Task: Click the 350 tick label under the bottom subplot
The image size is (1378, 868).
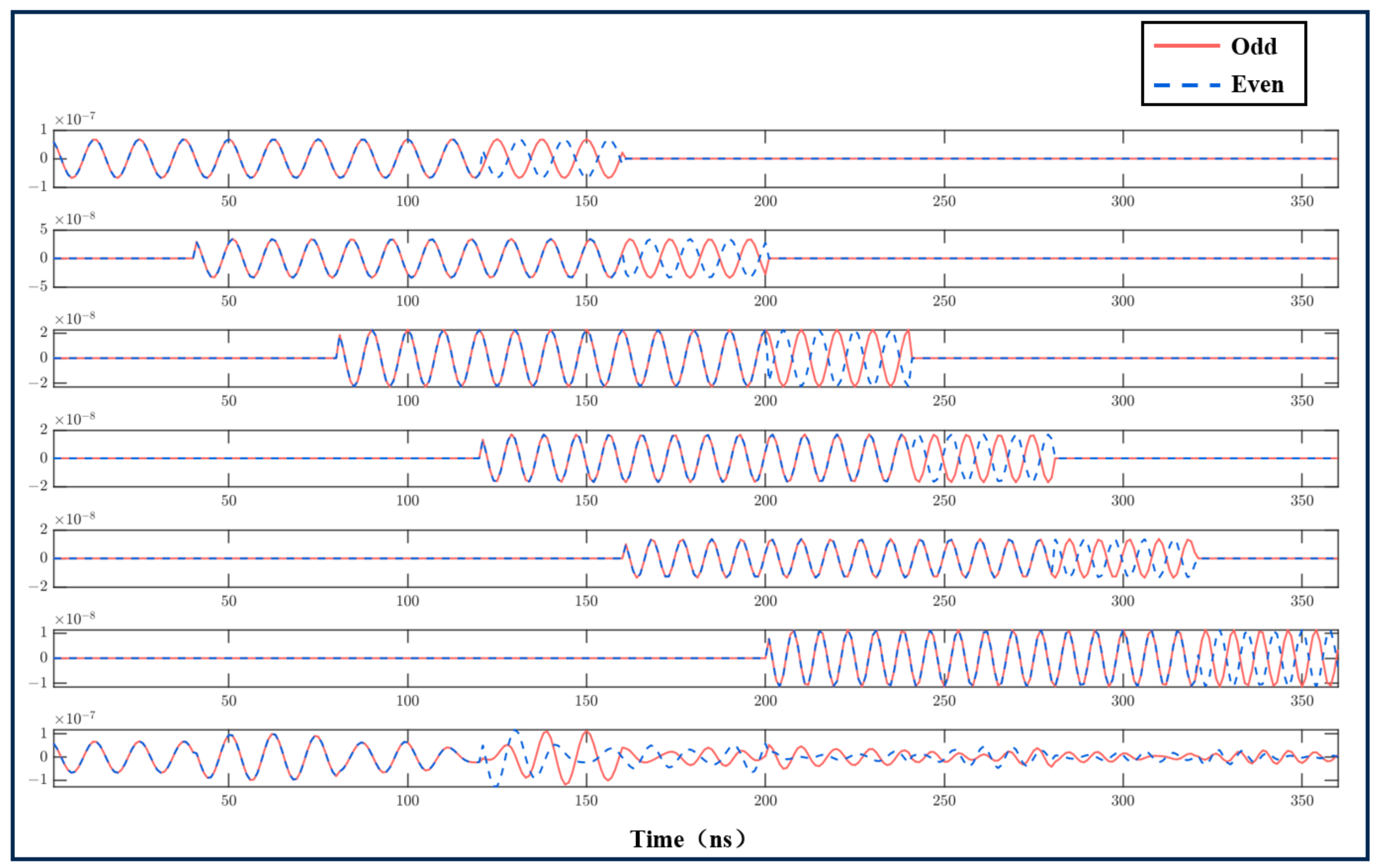Action: click(x=1301, y=800)
